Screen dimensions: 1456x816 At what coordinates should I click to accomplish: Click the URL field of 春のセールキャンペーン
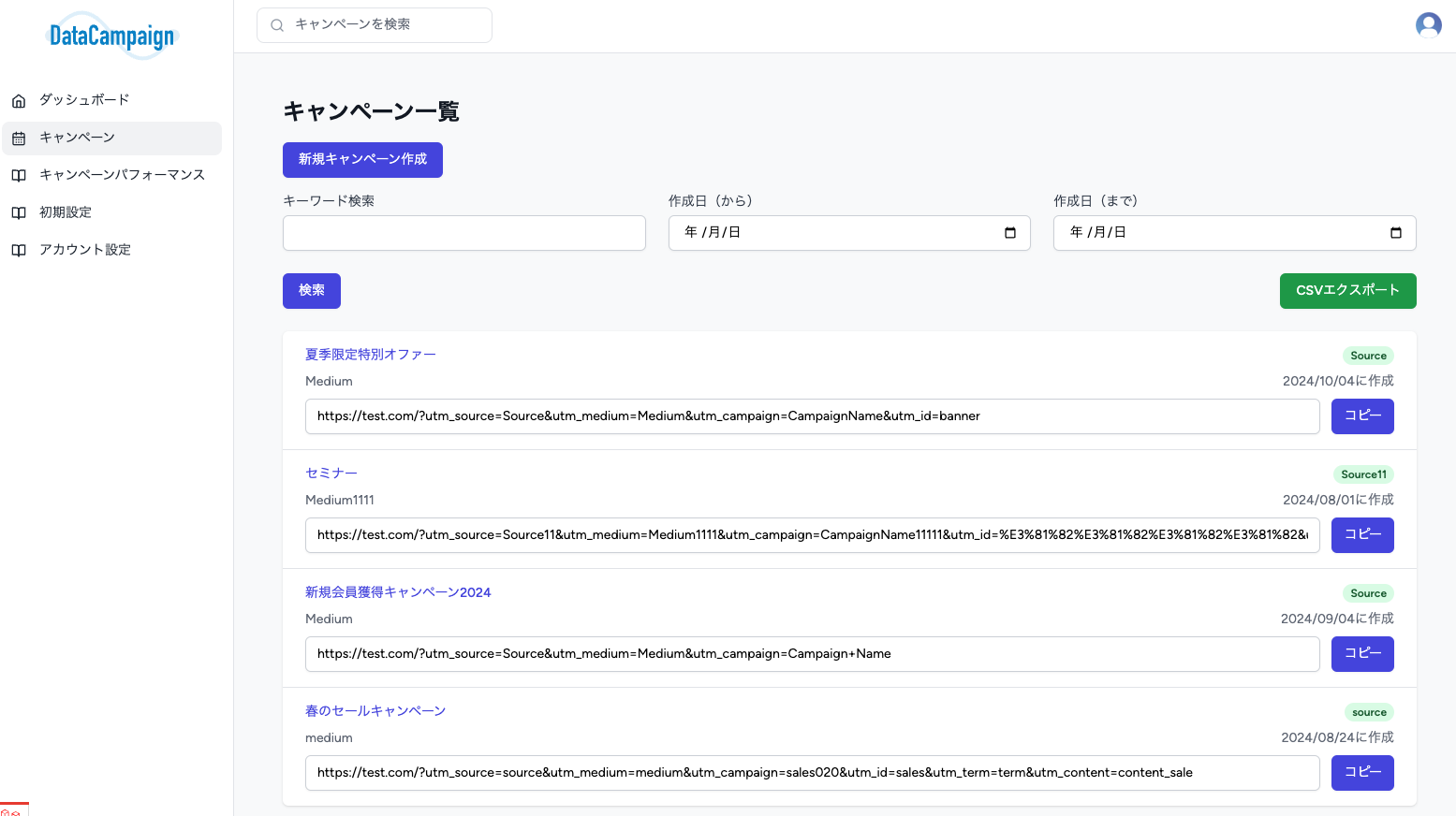(x=813, y=773)
